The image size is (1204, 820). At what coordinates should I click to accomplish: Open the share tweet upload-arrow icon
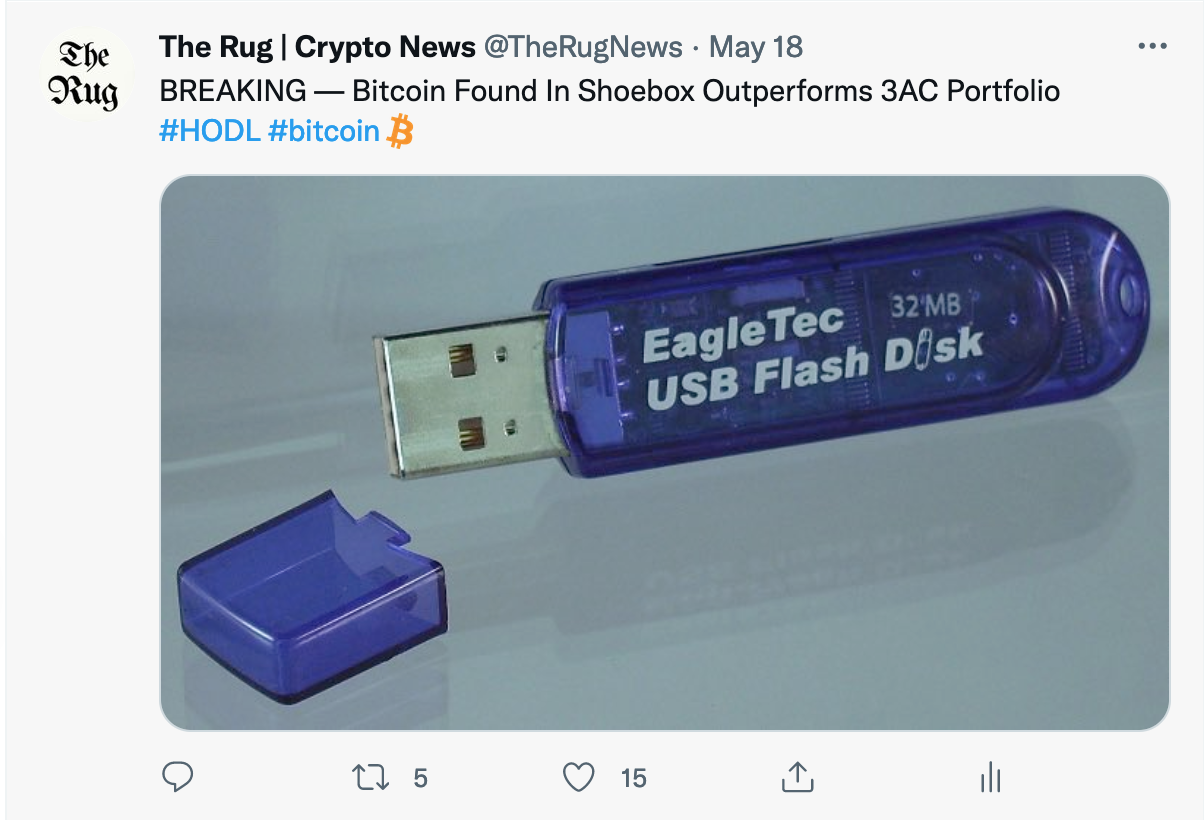pos(795,776)
